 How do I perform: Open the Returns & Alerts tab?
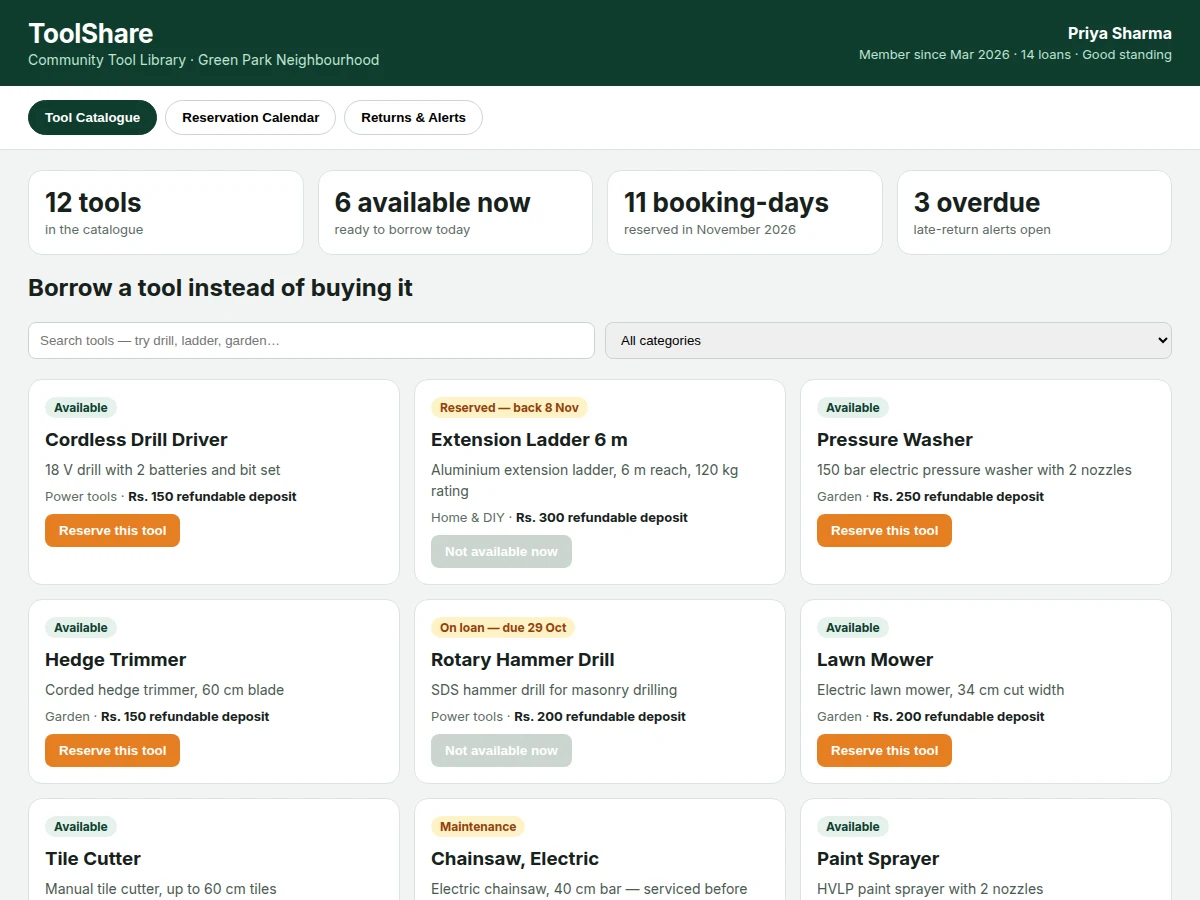413,117
